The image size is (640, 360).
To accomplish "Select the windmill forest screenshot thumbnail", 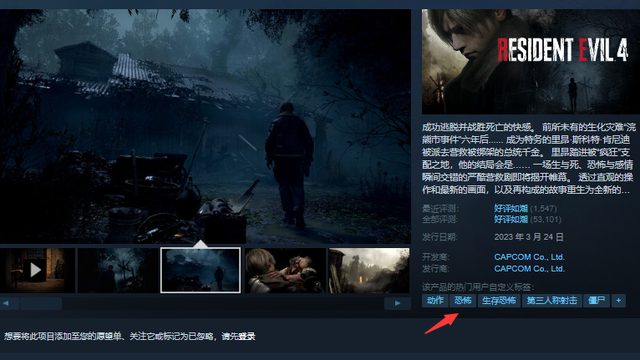I will [118, 270].
